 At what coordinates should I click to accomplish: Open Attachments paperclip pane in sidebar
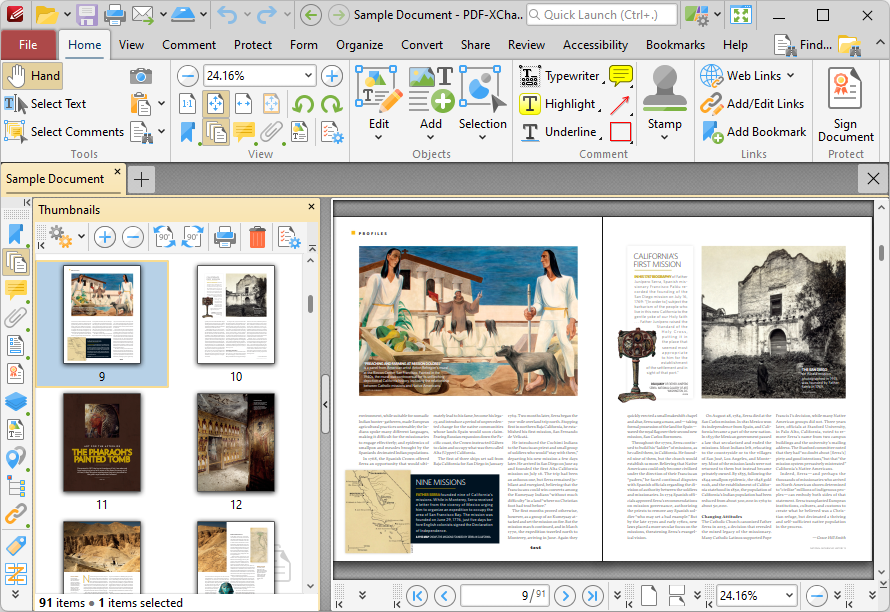point(16,317)
